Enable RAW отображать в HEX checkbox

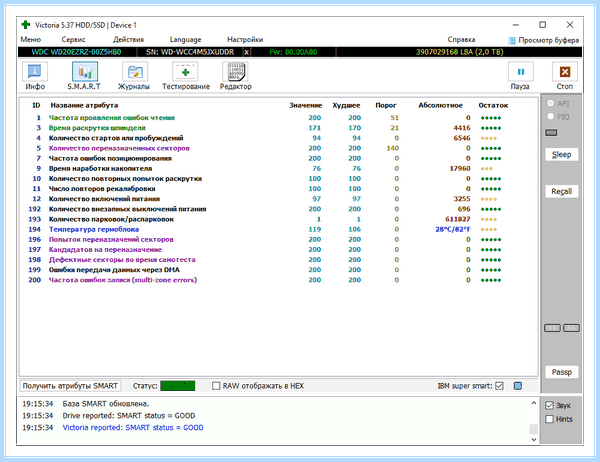pos(216,386)
